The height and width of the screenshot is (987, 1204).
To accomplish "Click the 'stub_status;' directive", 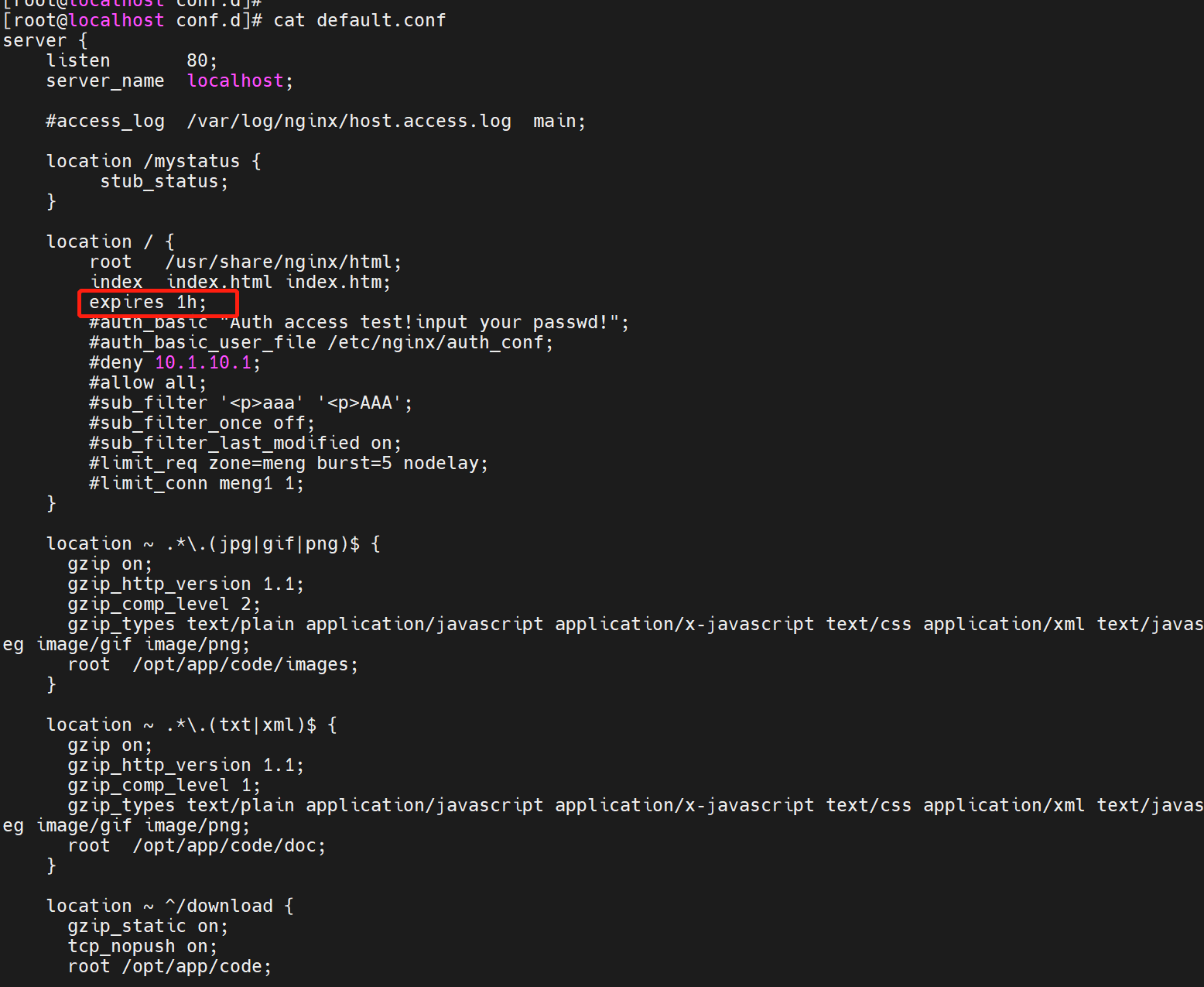I will point(164,181).
